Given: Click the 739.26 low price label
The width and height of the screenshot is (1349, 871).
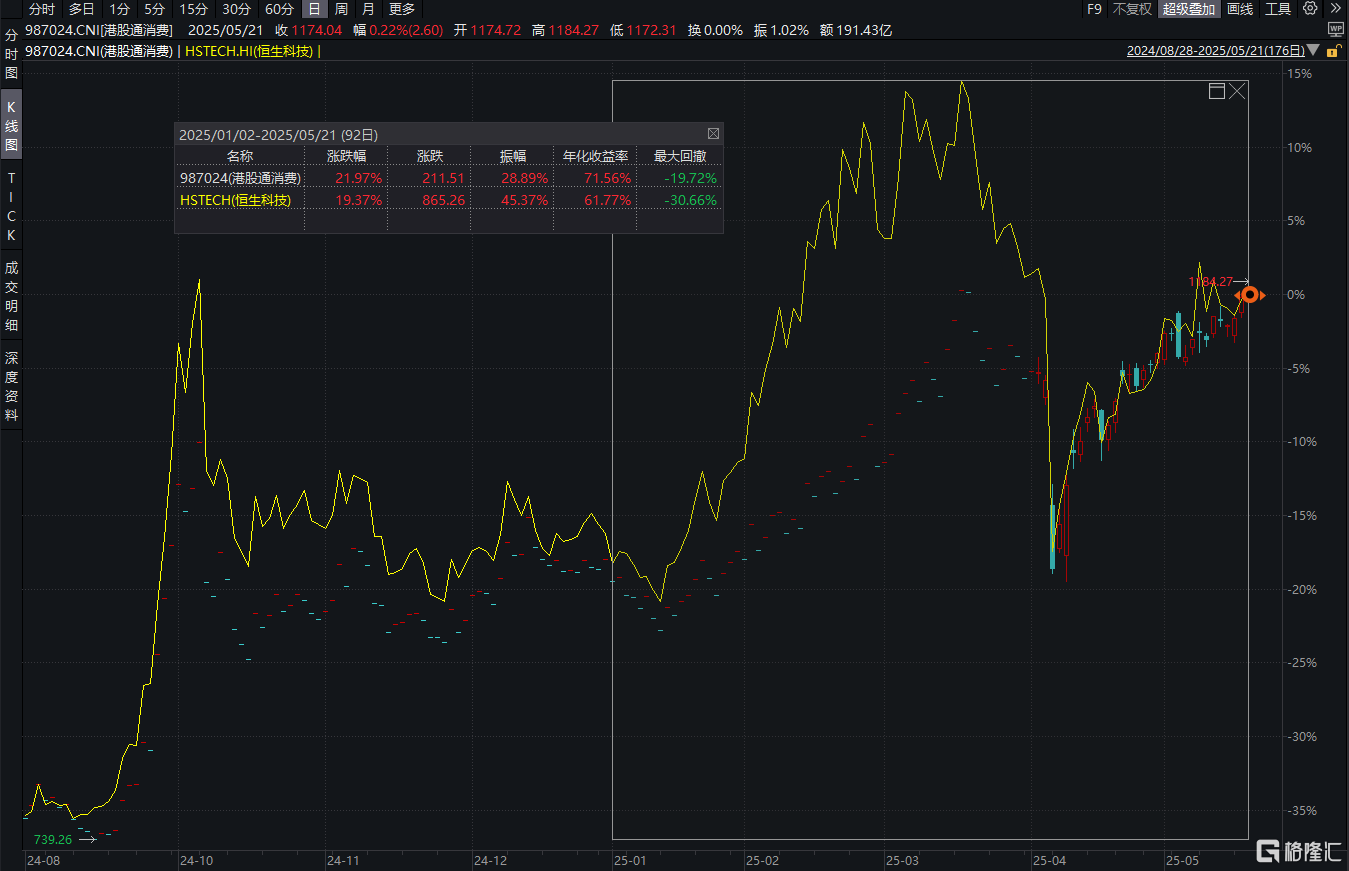Looking at the screenshot, I should [x=53, y=840].
